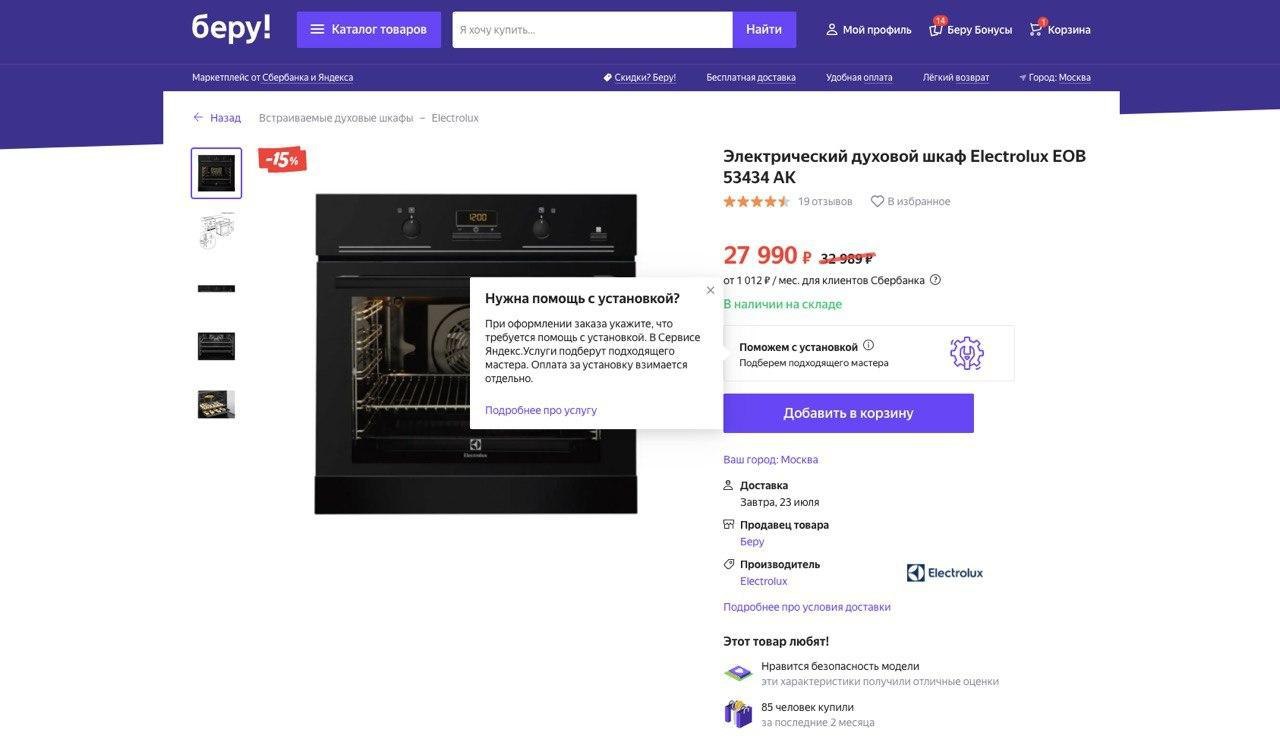Image resolution: width=1280 pixels, height=746 pixels.
Task: Click the Electrolux brand logo
Action: click(945, 573)
